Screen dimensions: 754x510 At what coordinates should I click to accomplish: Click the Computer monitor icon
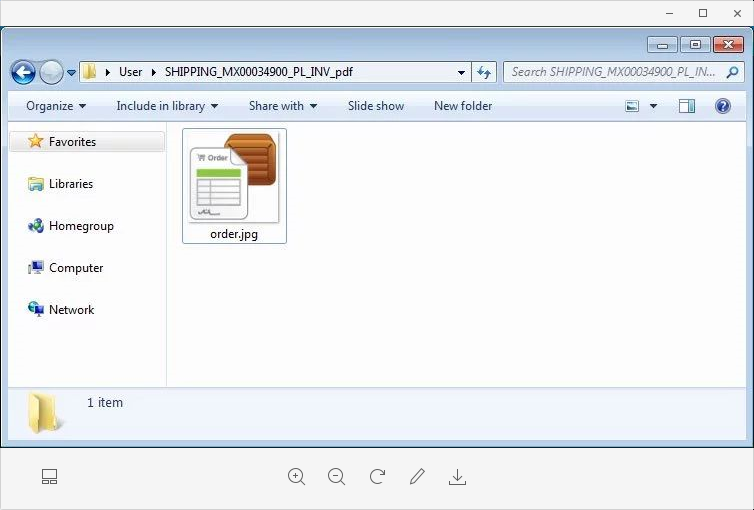(x=36, y=267)
